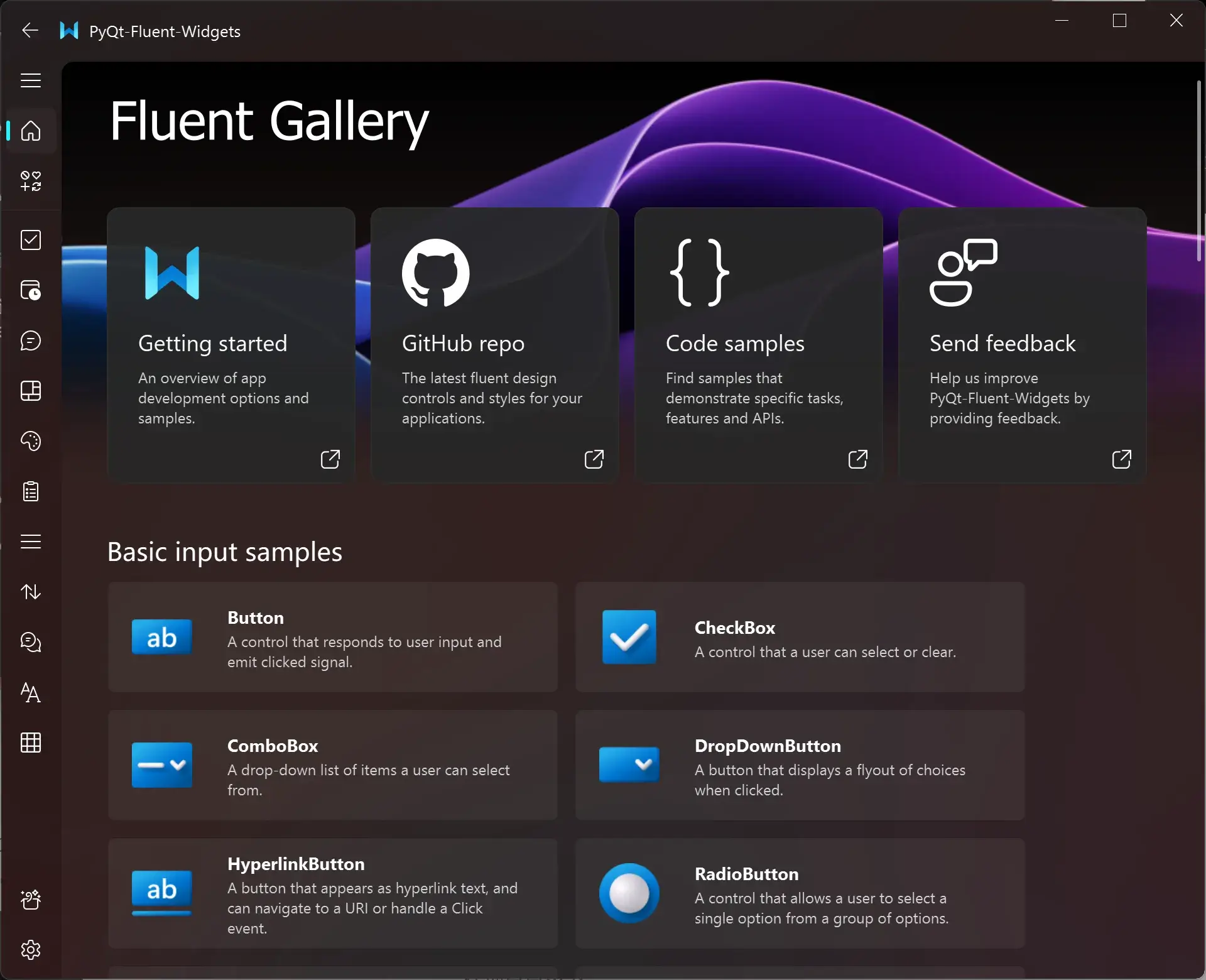Viewport: 1206px width, 980px height.
Task: Open Settings gear at sidebar bottom
Action: pyautogui.click(x=30, y=950)
